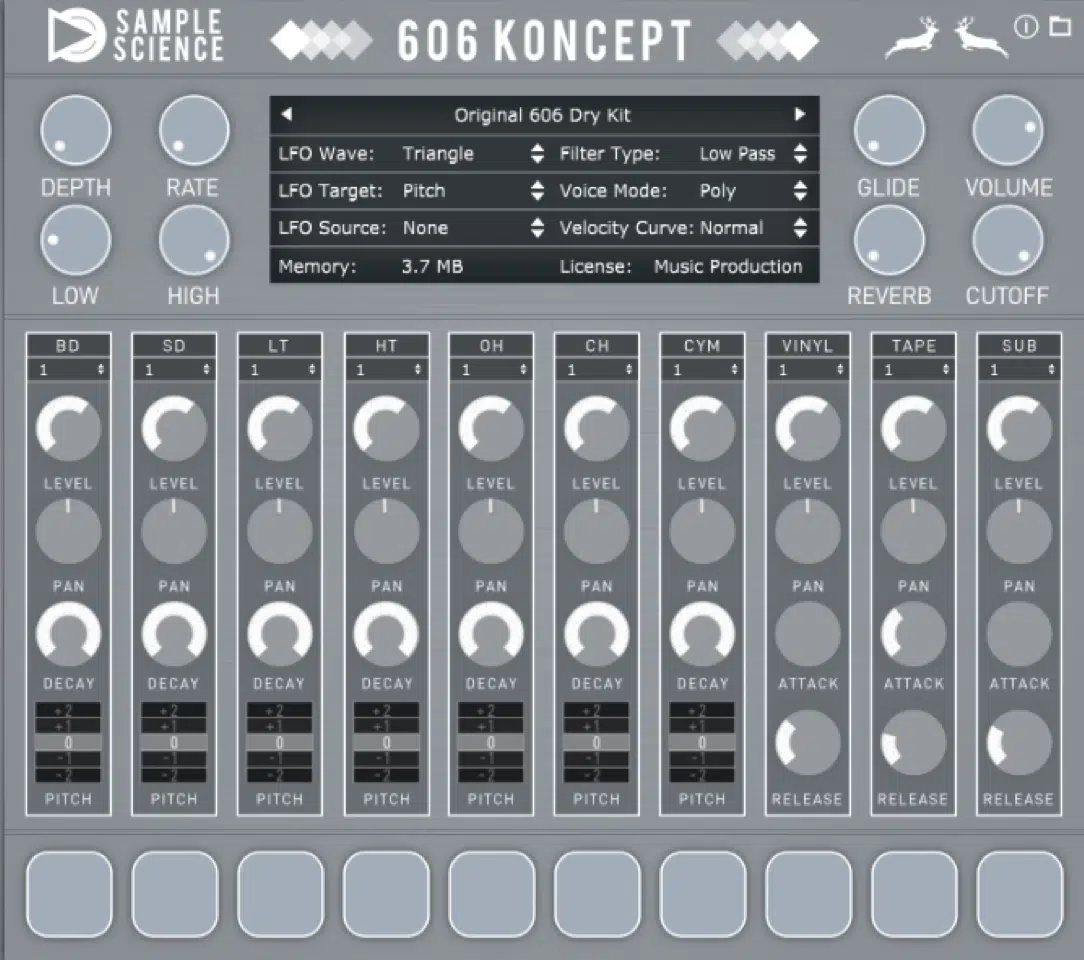Trigger the pad below the VINYL channel
Image resolution: width=1084 pixels, height=960 pixels.
click(x=809, y=894)
